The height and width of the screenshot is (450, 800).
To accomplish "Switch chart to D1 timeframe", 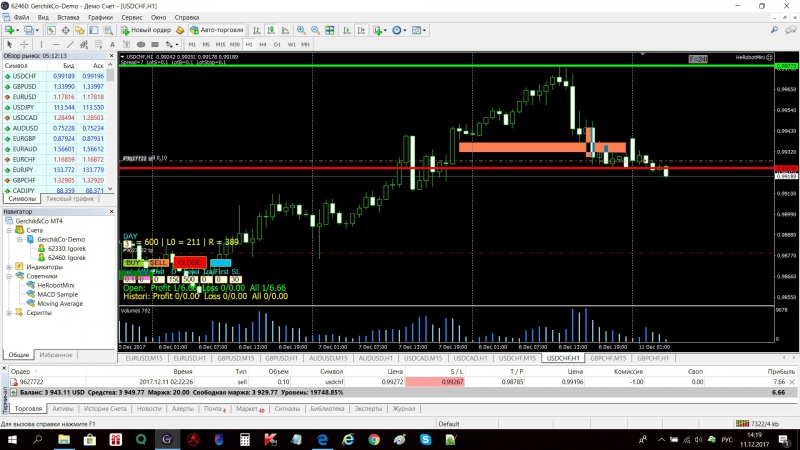I will [277, 44].
